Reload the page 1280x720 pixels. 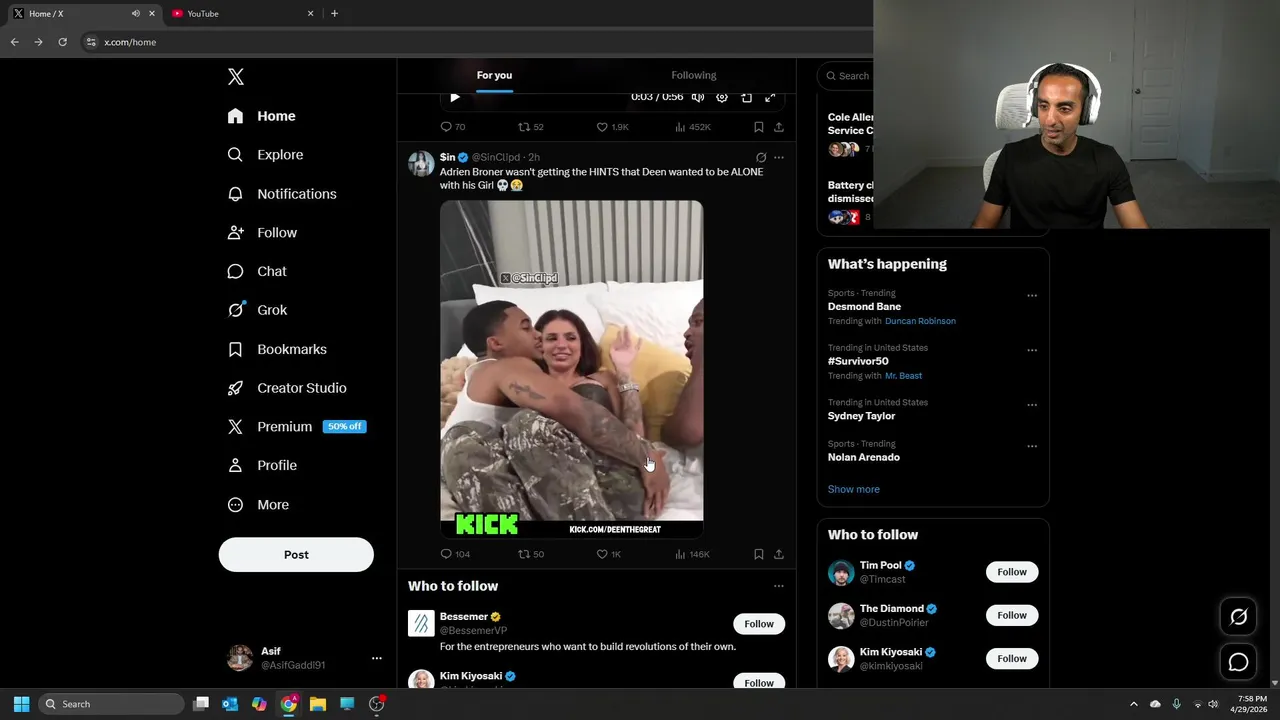(62, 42)
